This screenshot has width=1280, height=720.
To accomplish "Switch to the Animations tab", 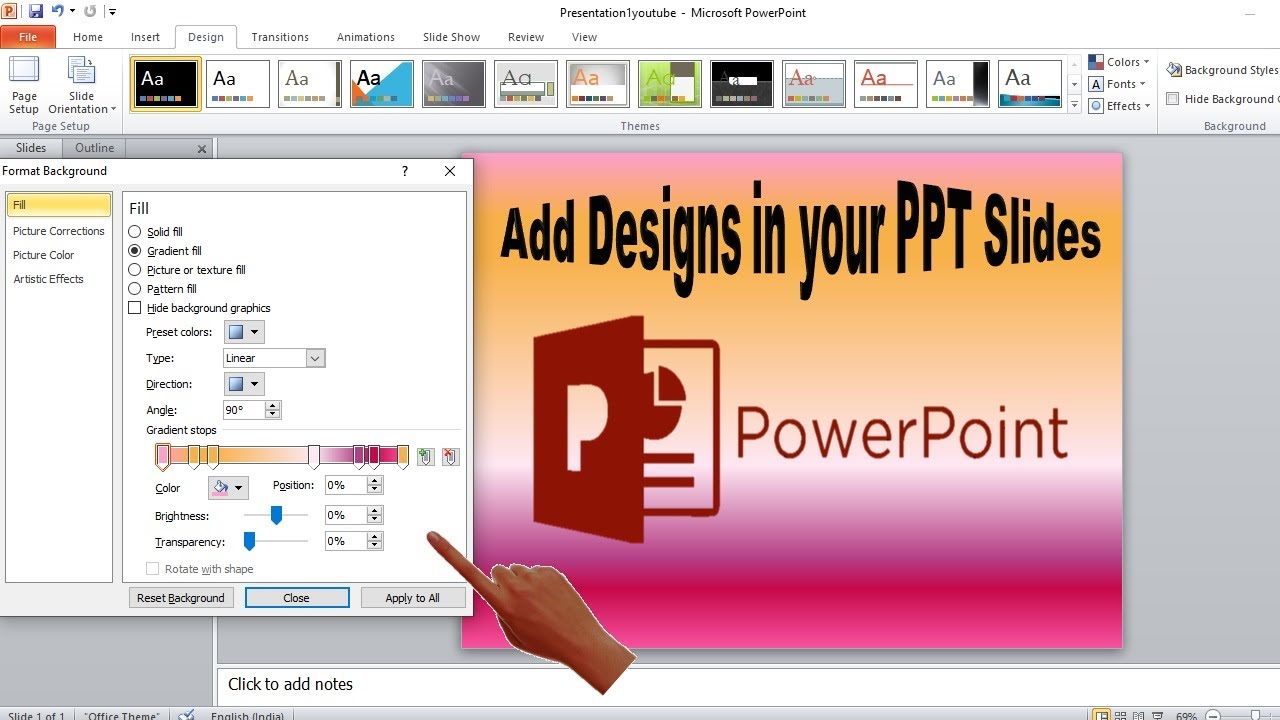I will (366, 37).
